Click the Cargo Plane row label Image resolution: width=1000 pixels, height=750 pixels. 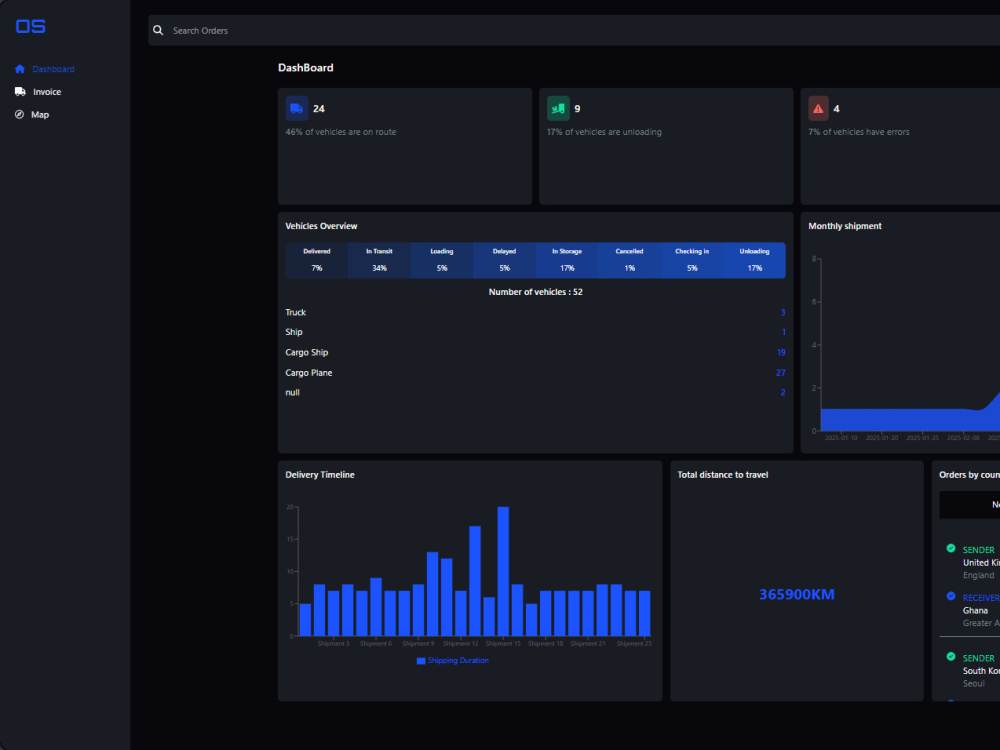pos(309,373)
